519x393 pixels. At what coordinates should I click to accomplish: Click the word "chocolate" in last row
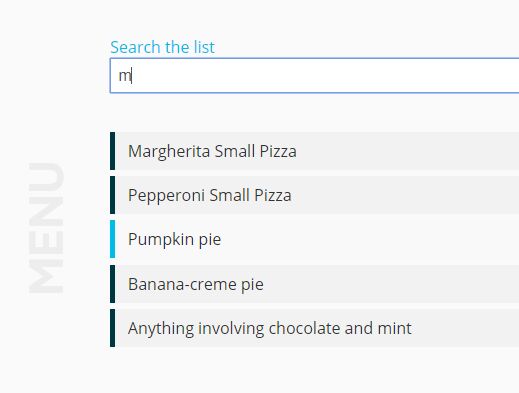click(x=304, y=328)
